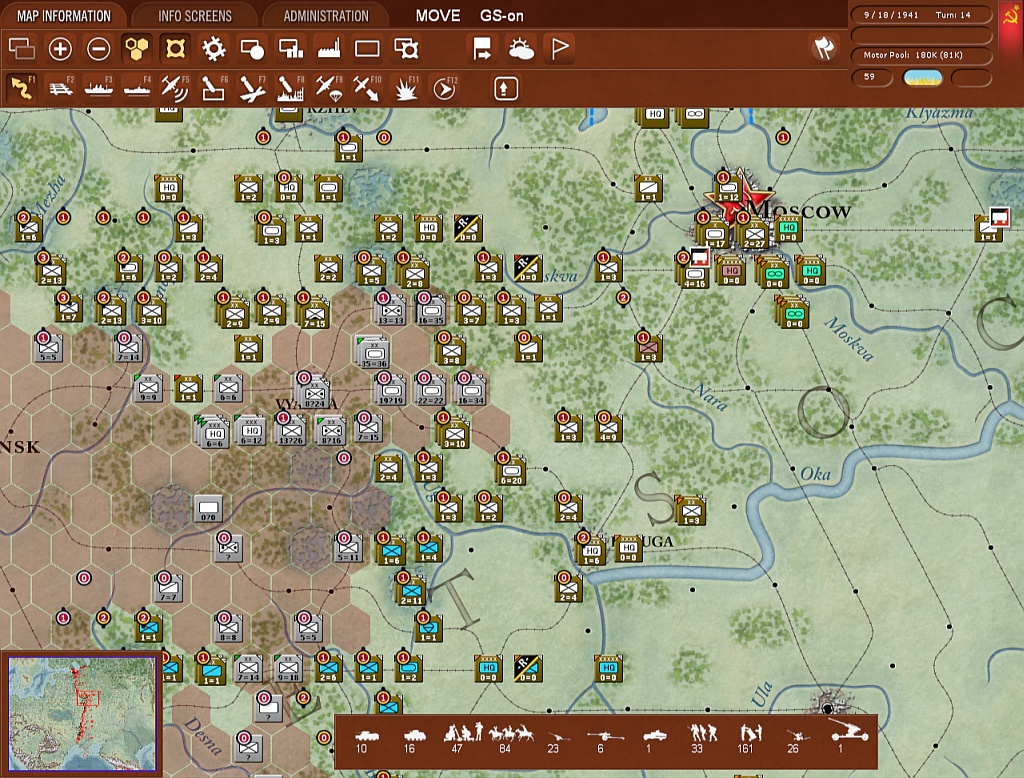Screen dimensions: 1024x778
Task: Select the 2=27 unit in Moscow
Action: 755,235
